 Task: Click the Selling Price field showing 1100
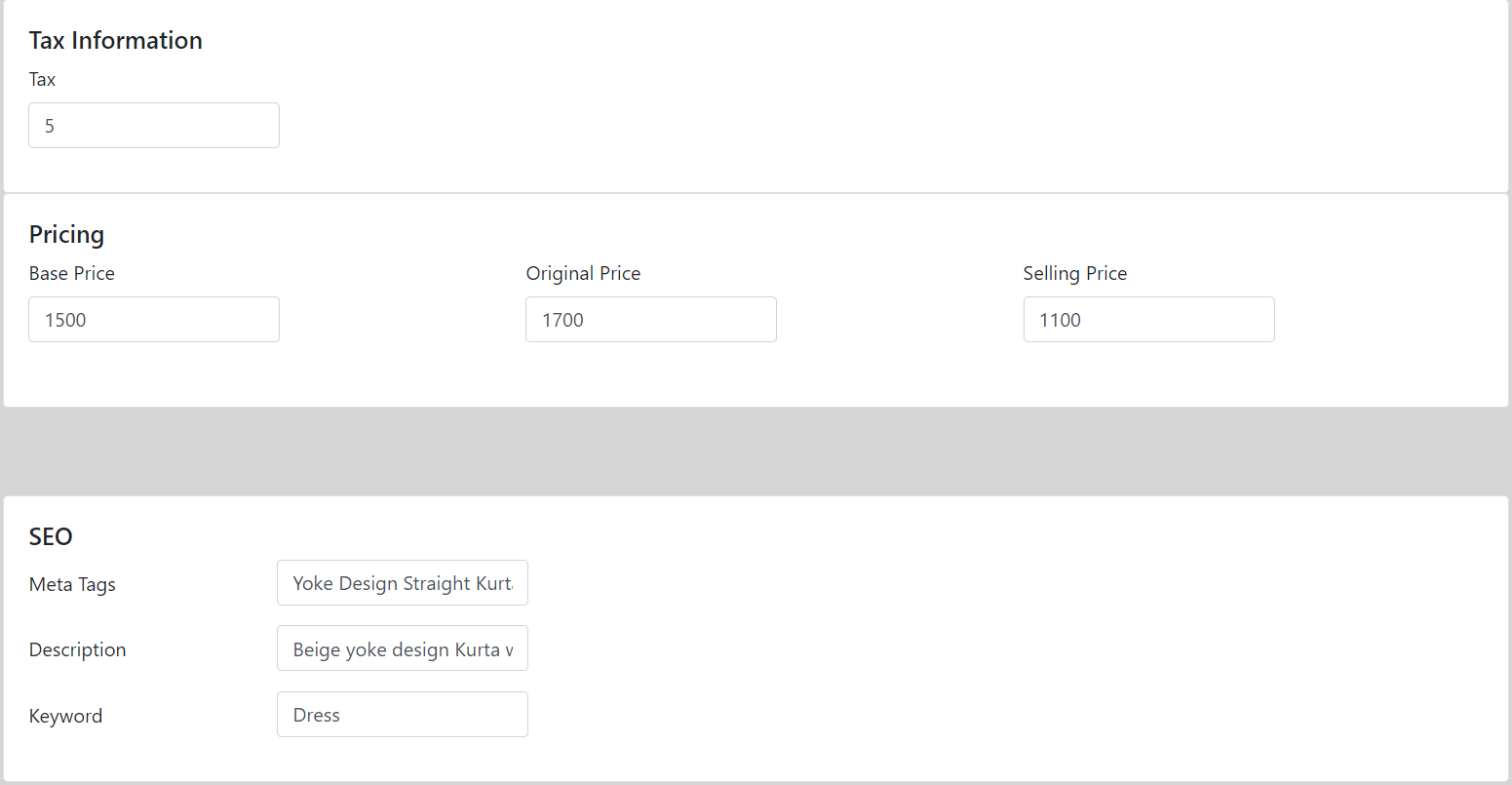[1148, 320]
